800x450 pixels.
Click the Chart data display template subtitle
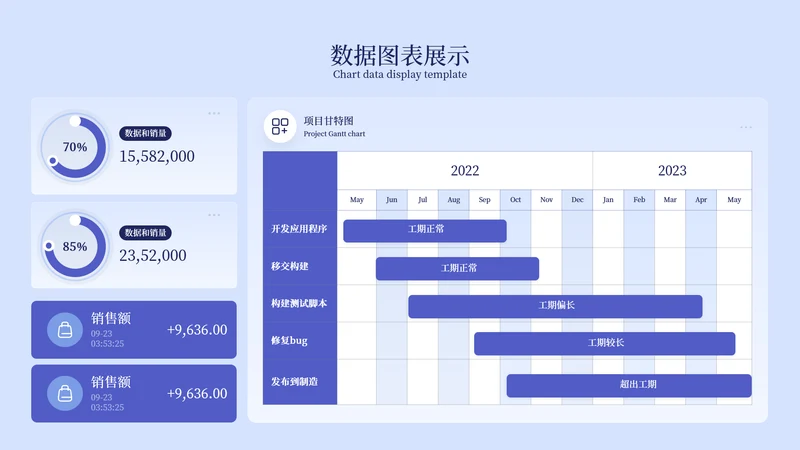[x=400, y=74]
